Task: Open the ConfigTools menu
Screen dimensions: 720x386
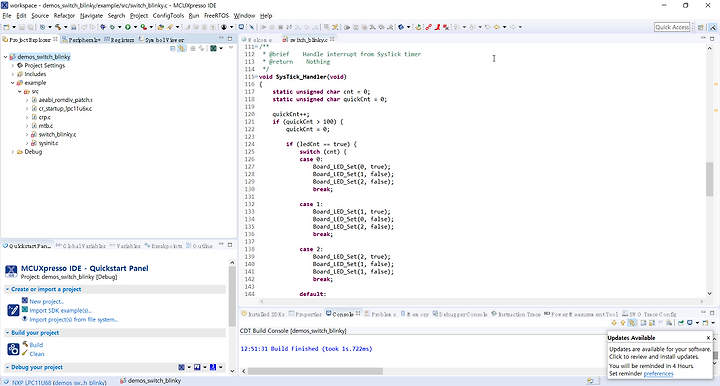Action: pyautogui.click(x=168, y=16)
